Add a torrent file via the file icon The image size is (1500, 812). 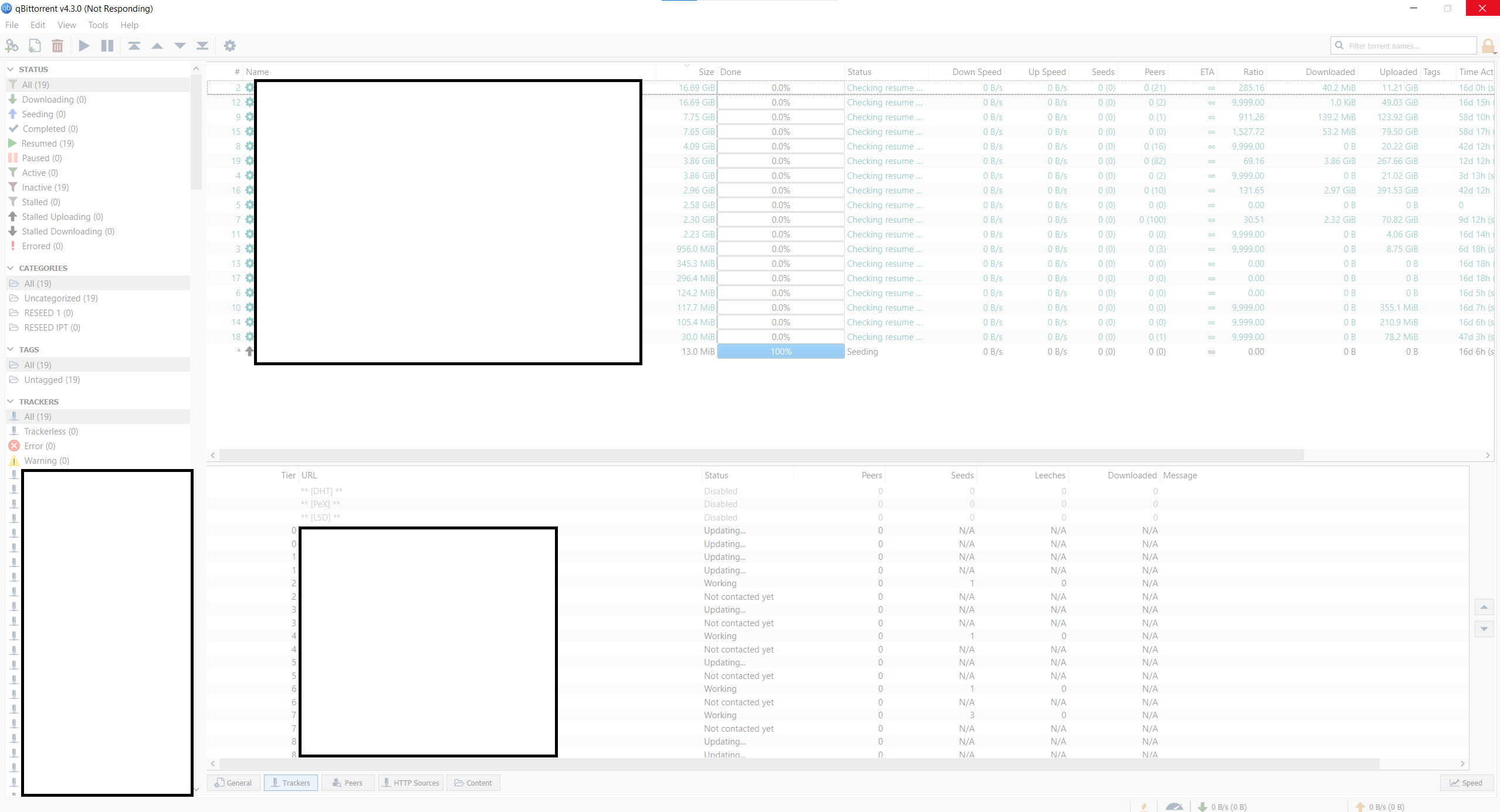pos(34,45)
